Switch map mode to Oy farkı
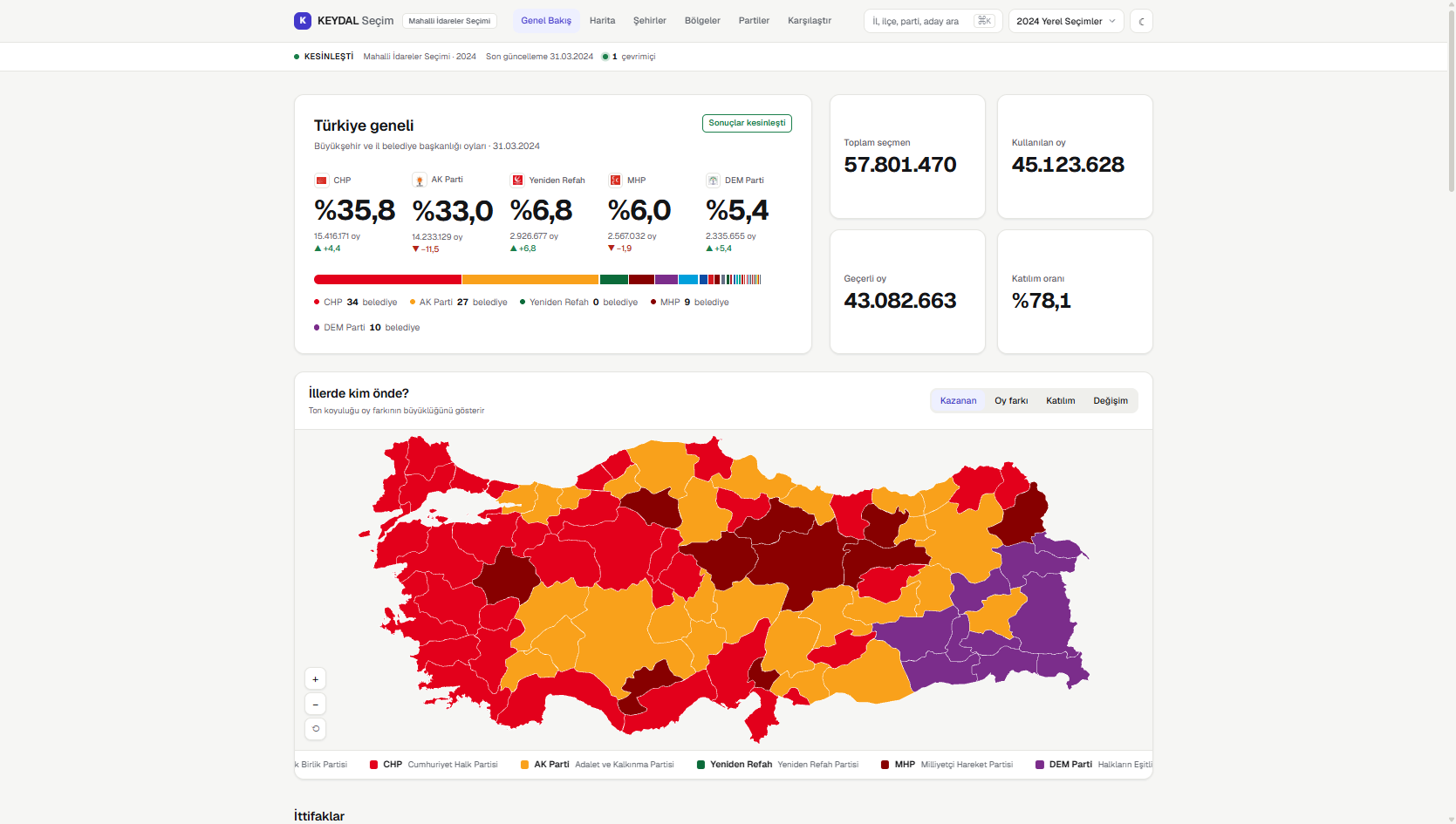1456x824 pixels. pyautogui.click(x=1011, y=401)
